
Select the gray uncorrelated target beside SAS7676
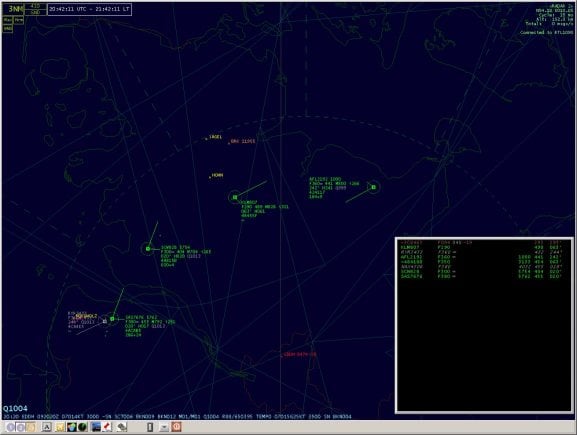point(105,321)
